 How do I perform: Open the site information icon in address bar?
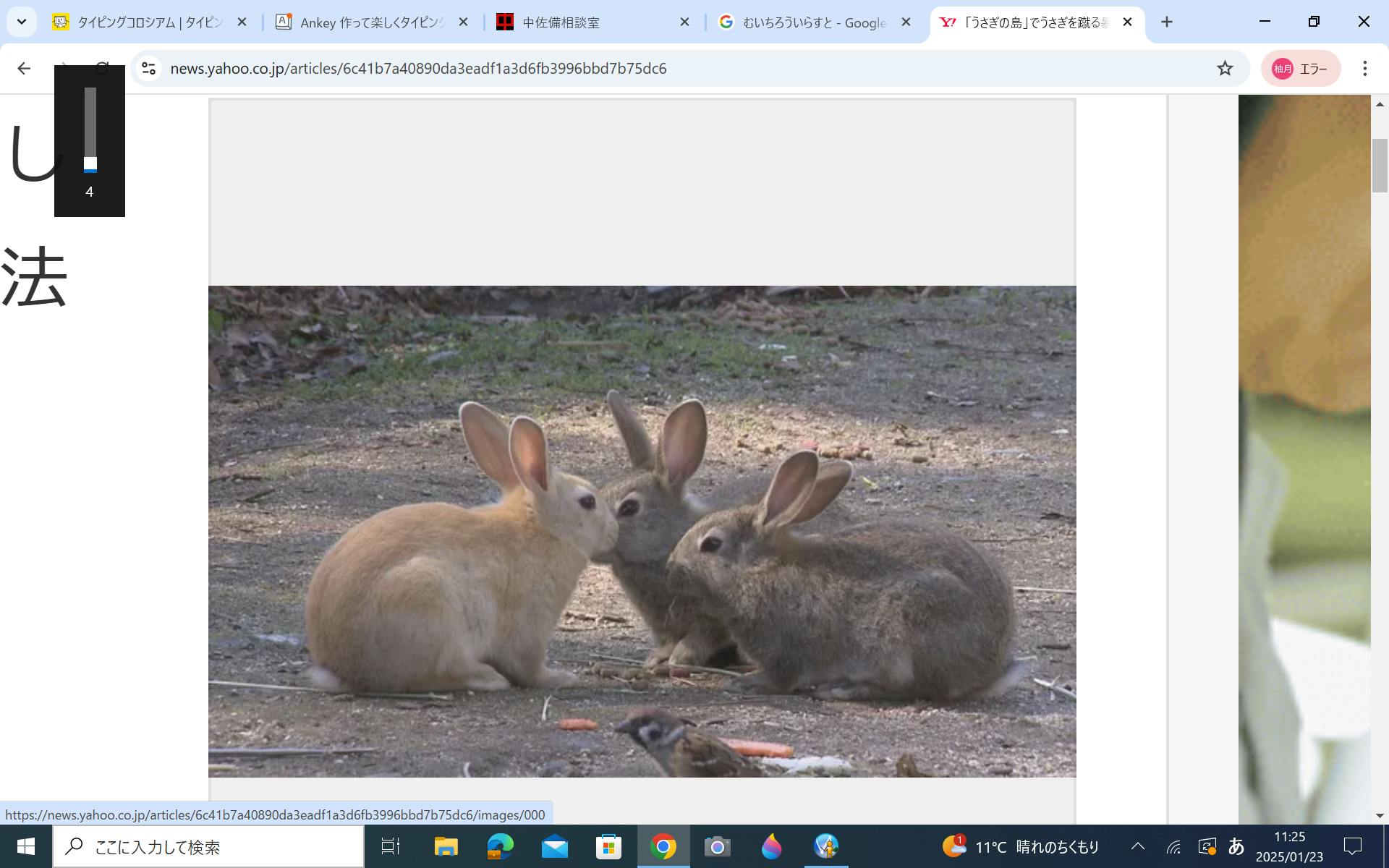tap(149, 69)
